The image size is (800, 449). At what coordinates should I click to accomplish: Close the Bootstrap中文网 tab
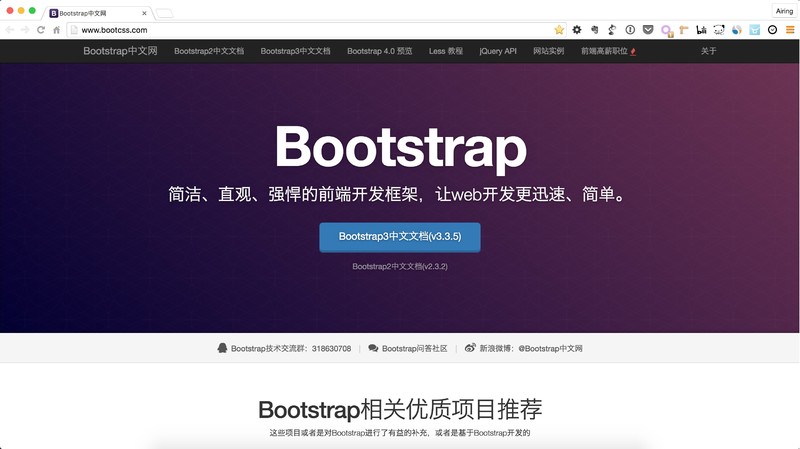144,13
